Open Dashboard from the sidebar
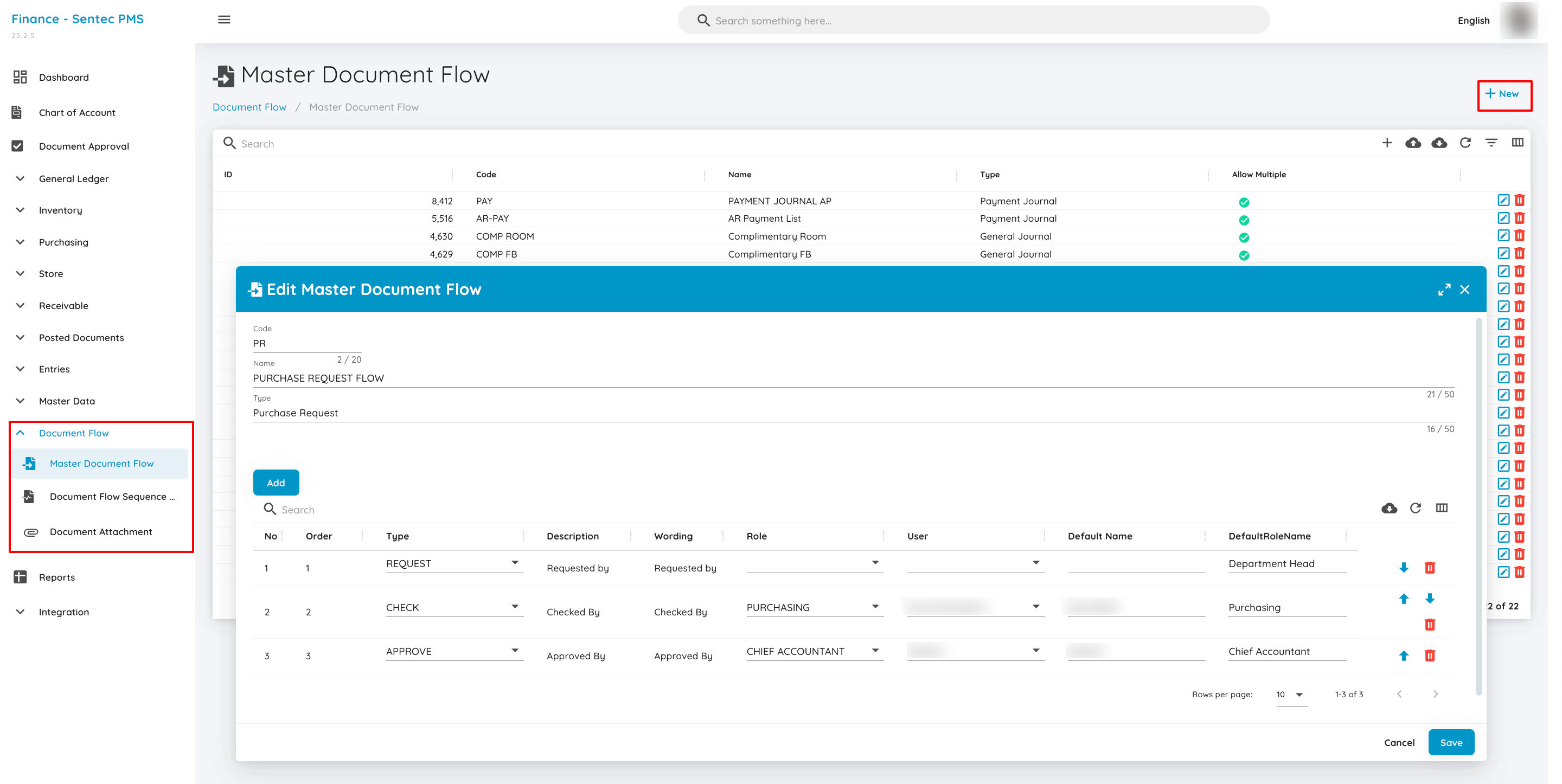1562x784 pixels. 63,78
